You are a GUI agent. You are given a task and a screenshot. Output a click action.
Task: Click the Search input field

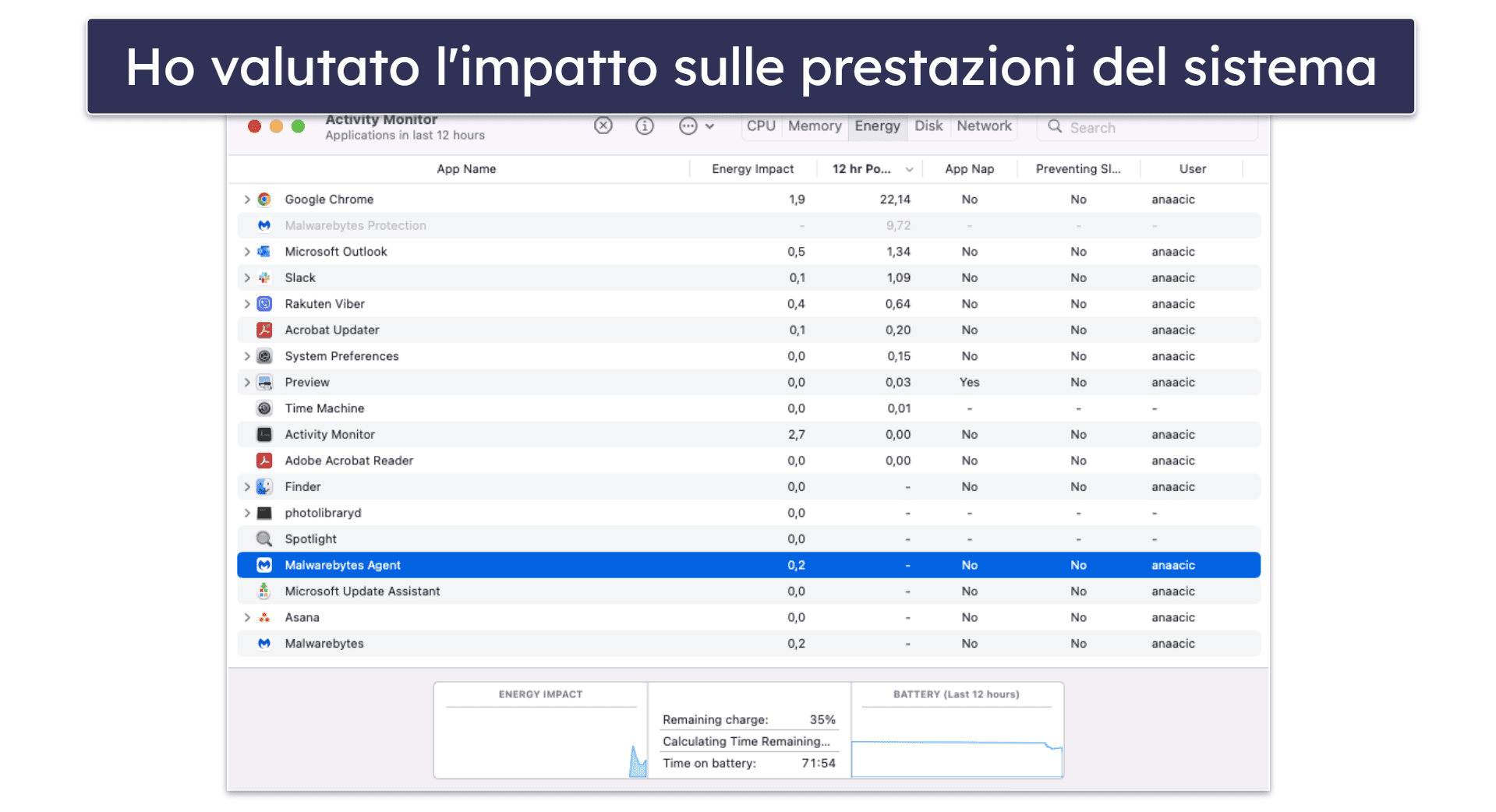(1147, 127)
